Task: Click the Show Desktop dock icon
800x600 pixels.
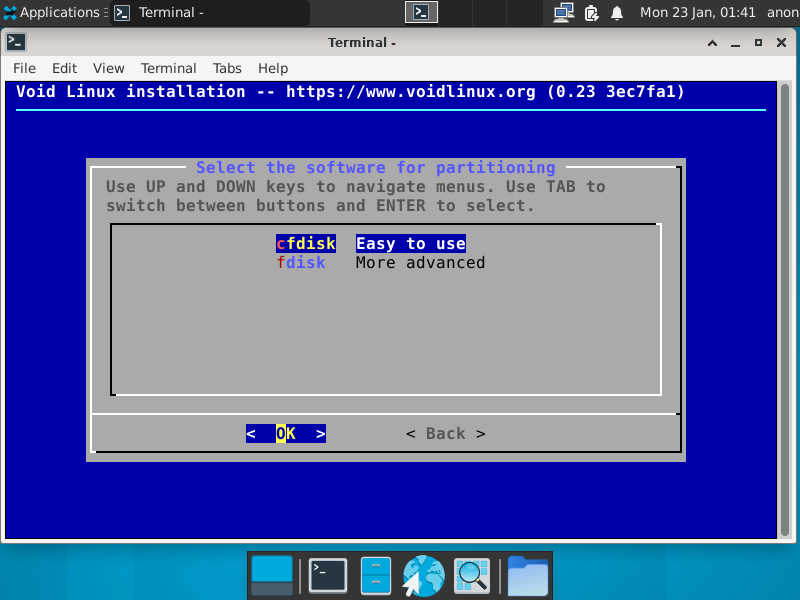Action: (x=272, y=576)
